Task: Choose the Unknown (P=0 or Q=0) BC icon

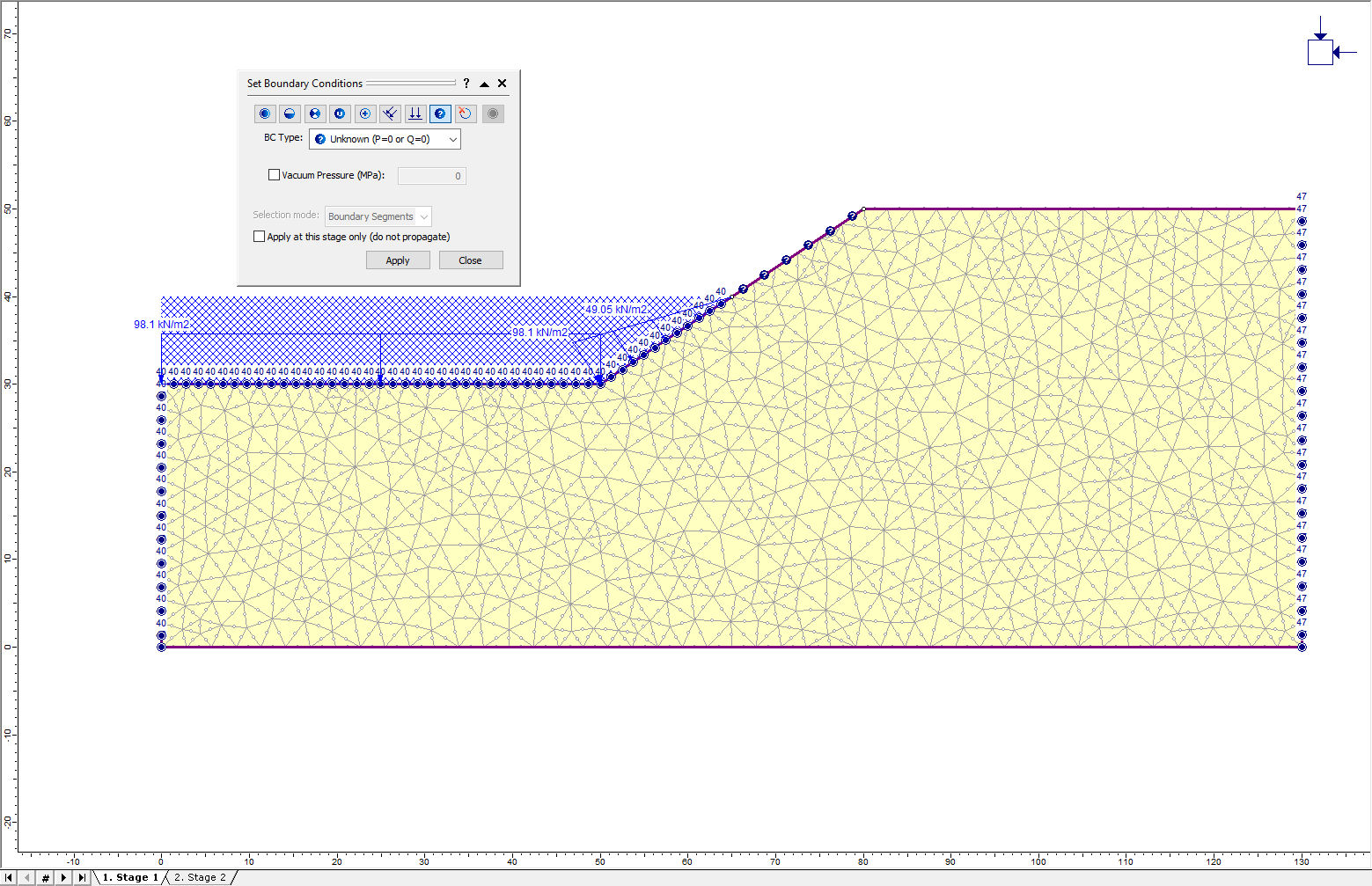Action: pyautogui.click(x=439, y=113)
